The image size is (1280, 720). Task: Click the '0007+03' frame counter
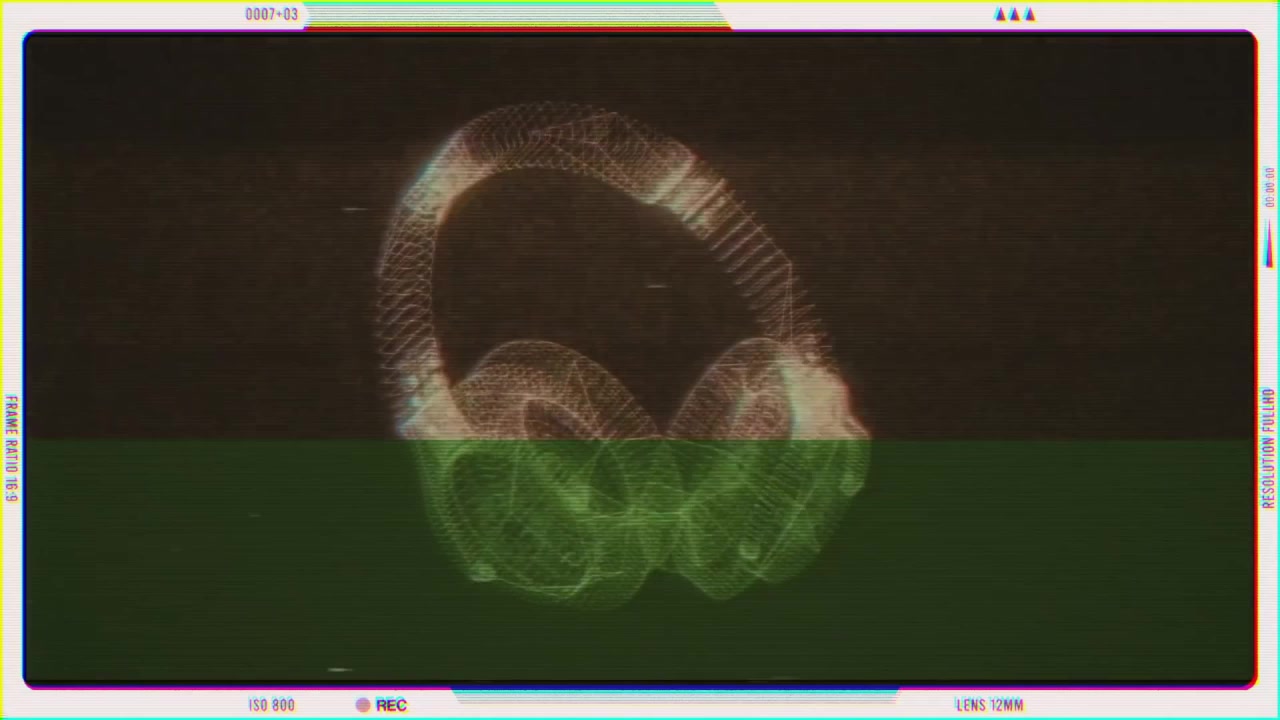click(272, 14)
